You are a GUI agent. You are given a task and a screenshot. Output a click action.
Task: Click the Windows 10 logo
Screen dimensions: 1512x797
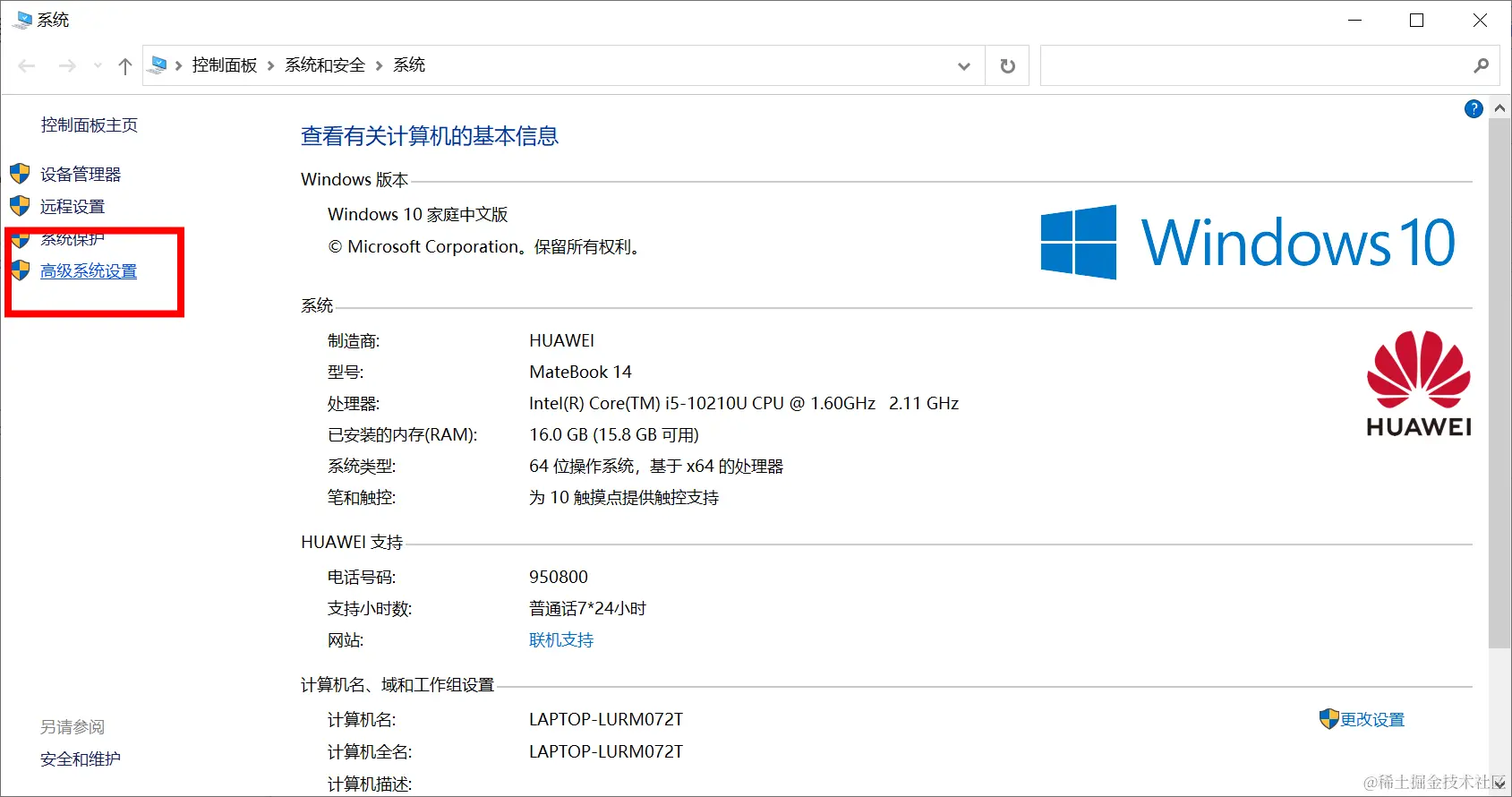(1248, 242)
